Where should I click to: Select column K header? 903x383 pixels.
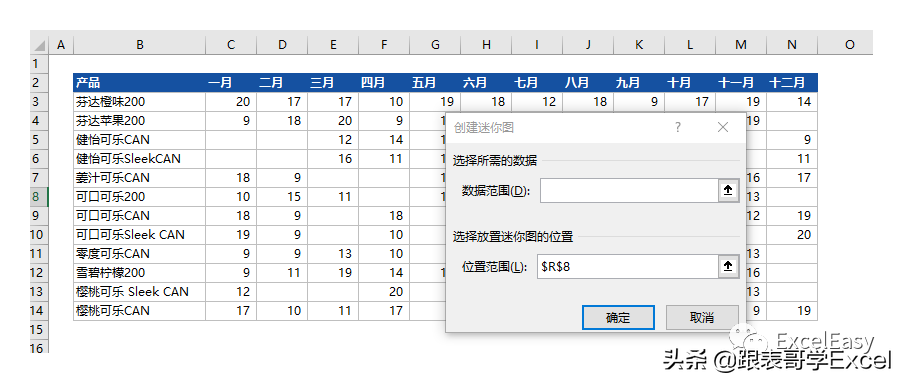coord(639,45)
